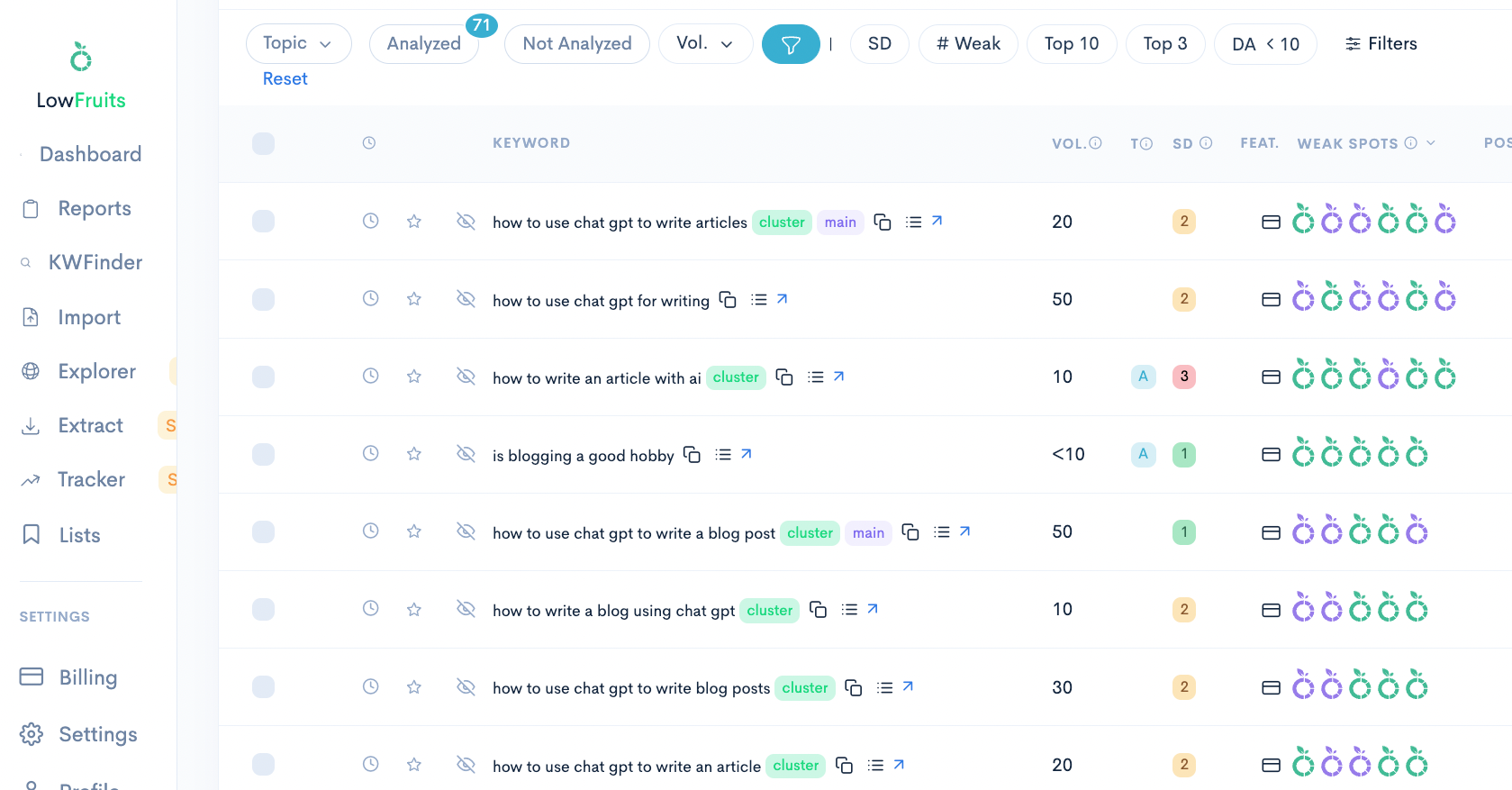The width and height of the screenshot is (1512, 790).
Task: Show list details for 'blog using chat gpt'
Action: click(x=848, y=610)
